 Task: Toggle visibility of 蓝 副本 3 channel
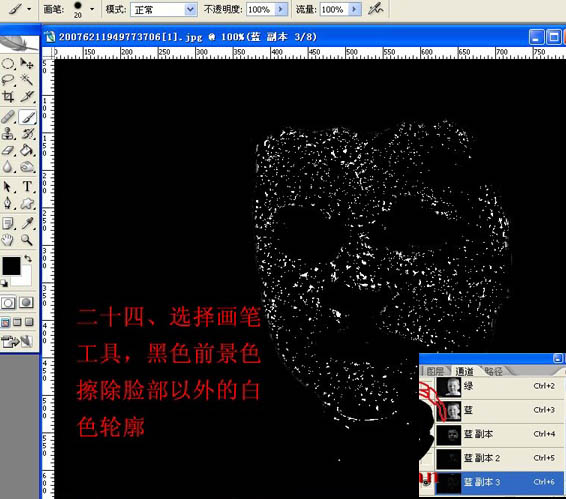[x=427, y=482]
